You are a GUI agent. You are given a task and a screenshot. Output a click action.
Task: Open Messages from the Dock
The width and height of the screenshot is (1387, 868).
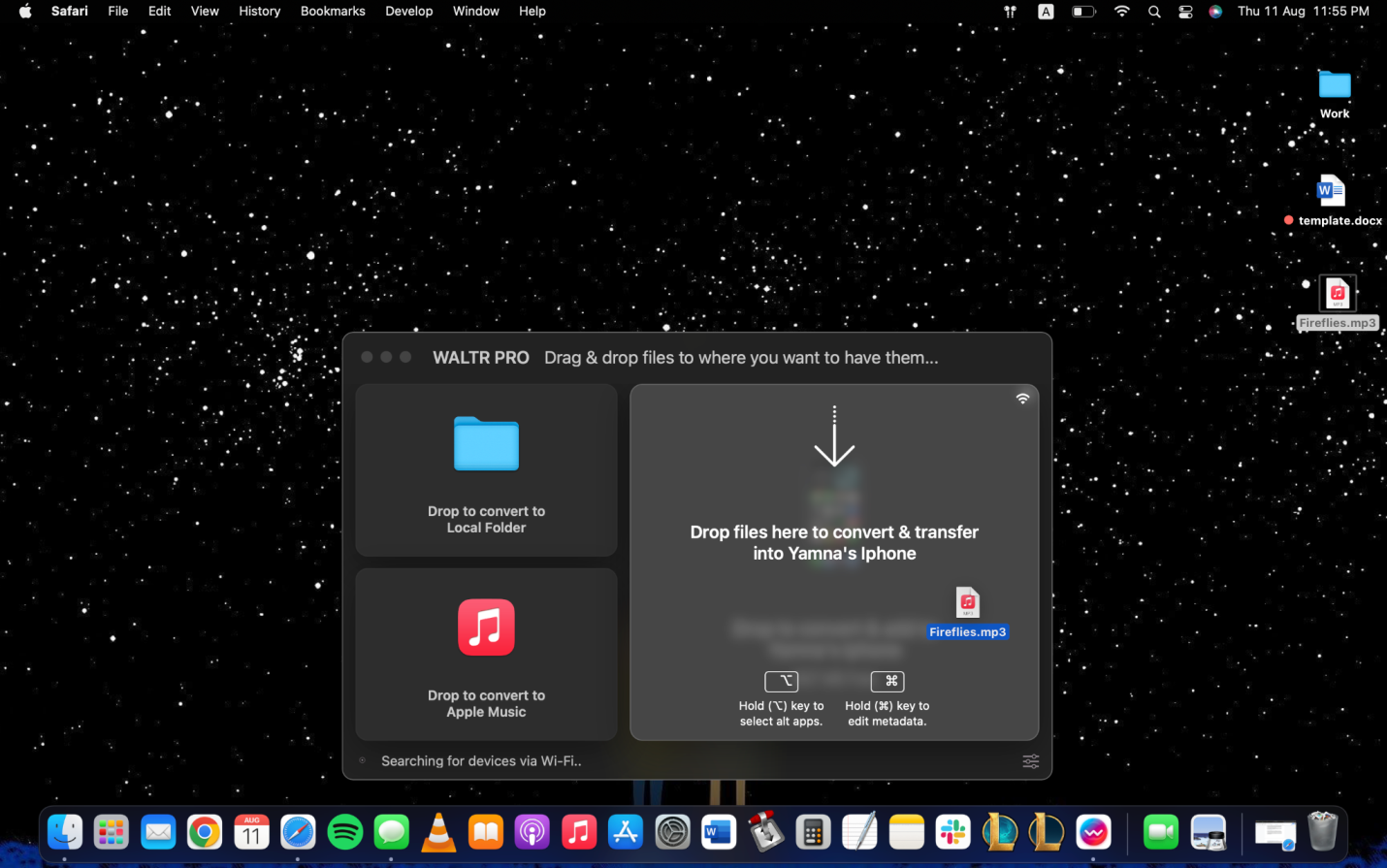click(392, 832)
